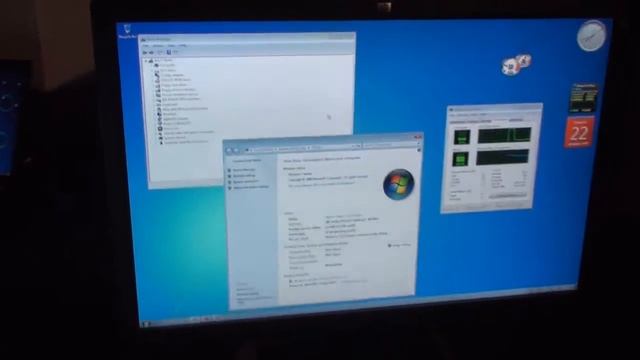Open the Action menu in Device Manager
640x360 pixels.
158,46
